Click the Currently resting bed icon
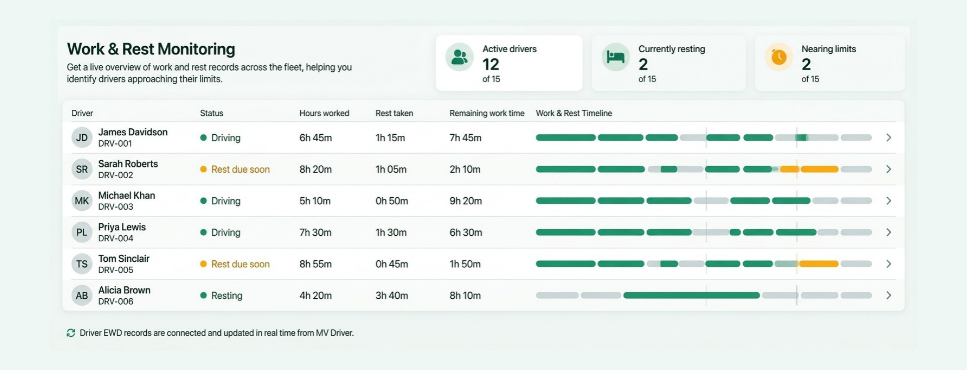 tap(615, 57)
